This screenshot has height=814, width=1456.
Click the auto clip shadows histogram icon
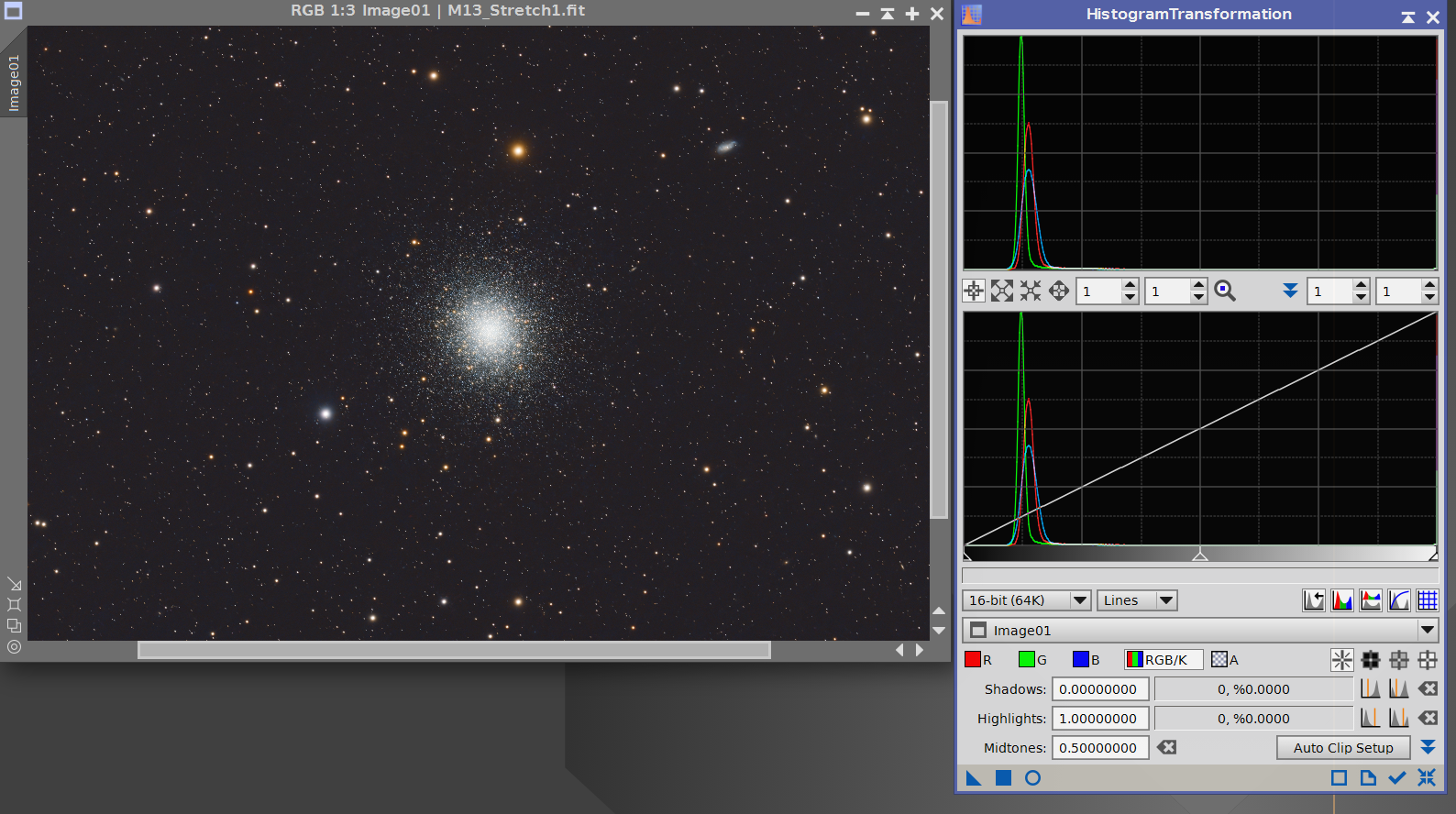click(x=1370, y=689)
